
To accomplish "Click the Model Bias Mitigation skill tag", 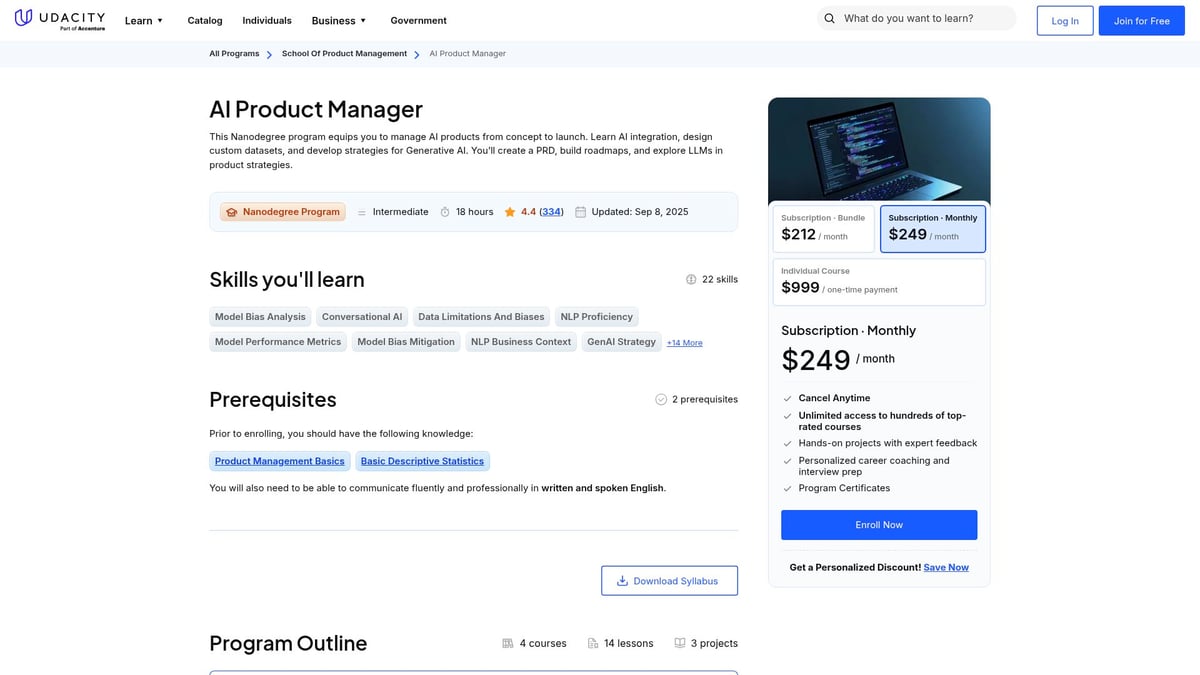I will tap(406, 342).
